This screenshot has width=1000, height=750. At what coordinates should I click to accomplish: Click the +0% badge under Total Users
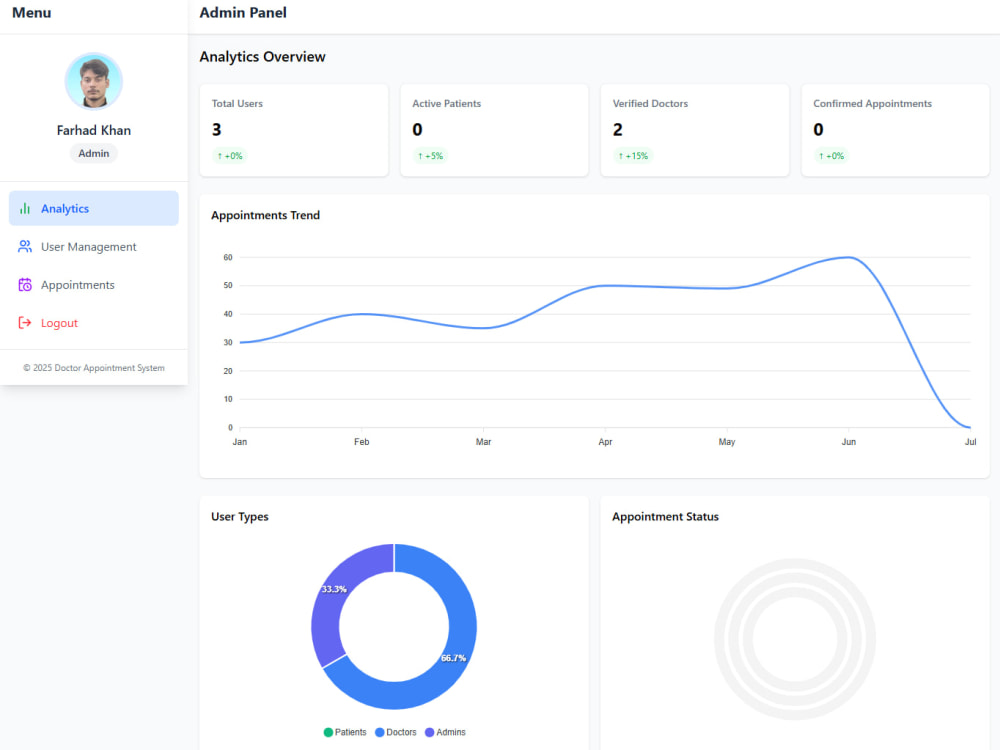point(230,156)
